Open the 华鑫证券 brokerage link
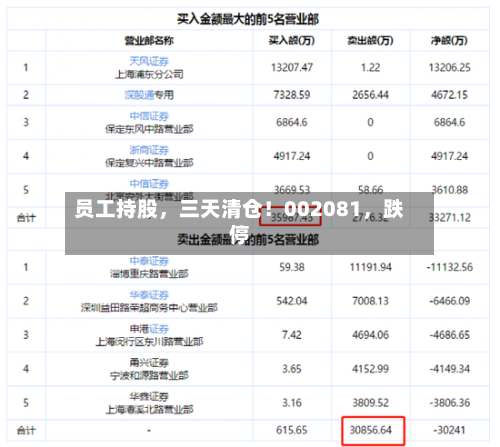The height and width of the screenshot is (447, 500). click(149, 397)
